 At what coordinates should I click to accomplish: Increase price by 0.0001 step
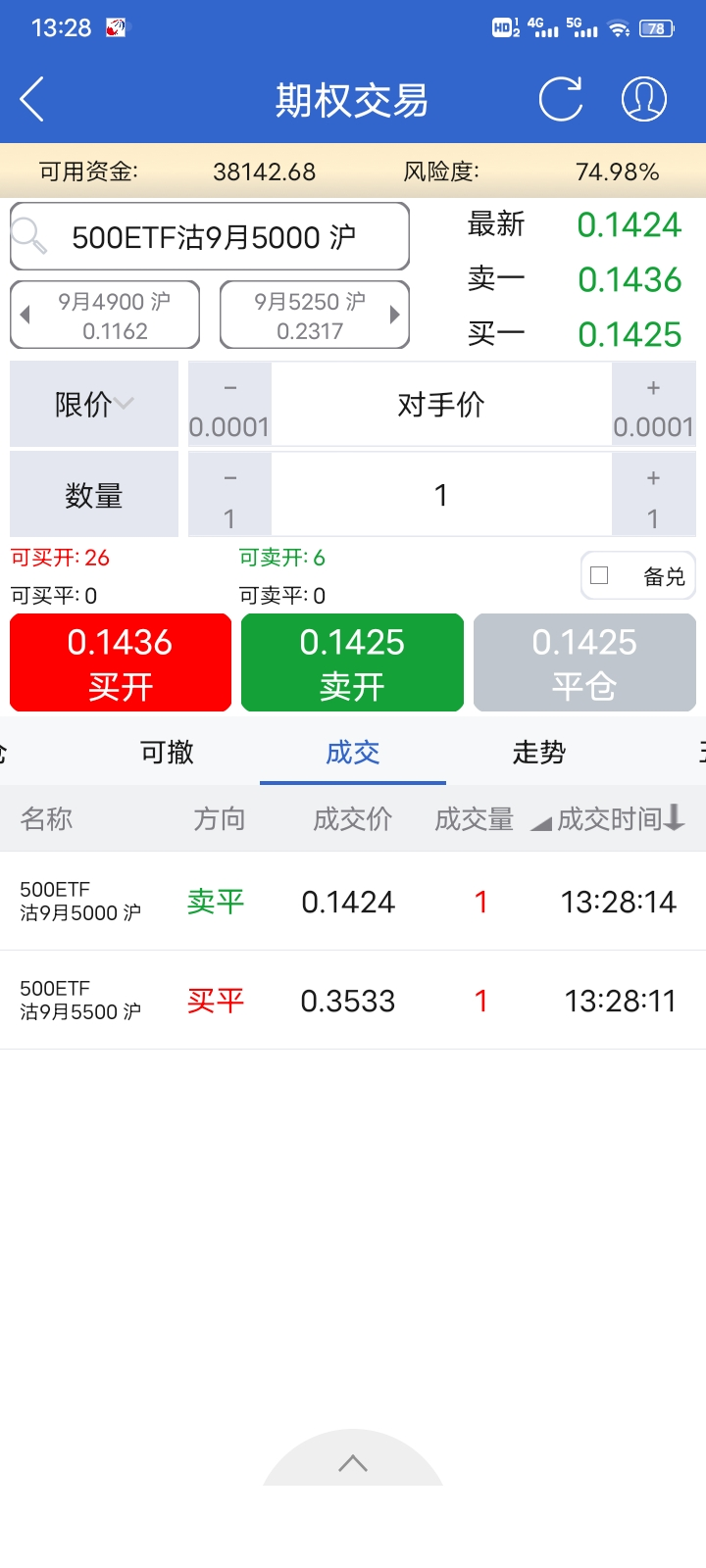coord(653,405)
